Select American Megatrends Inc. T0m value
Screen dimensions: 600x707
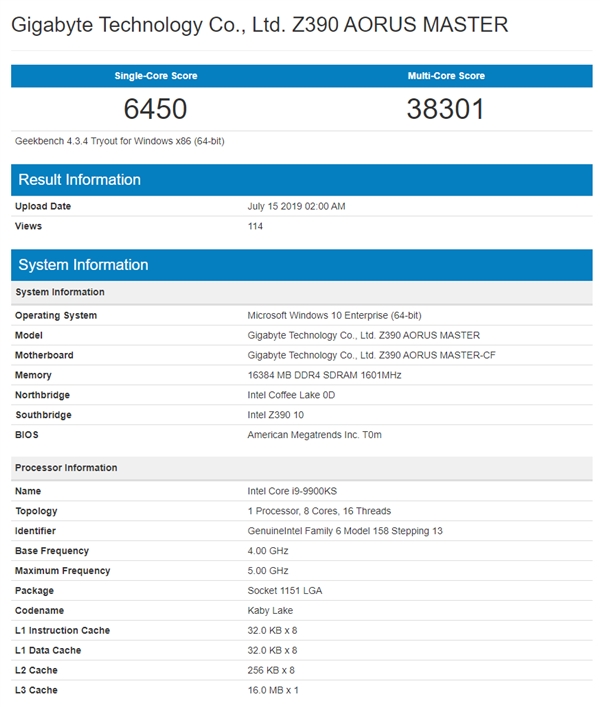(x=315, y=435)
